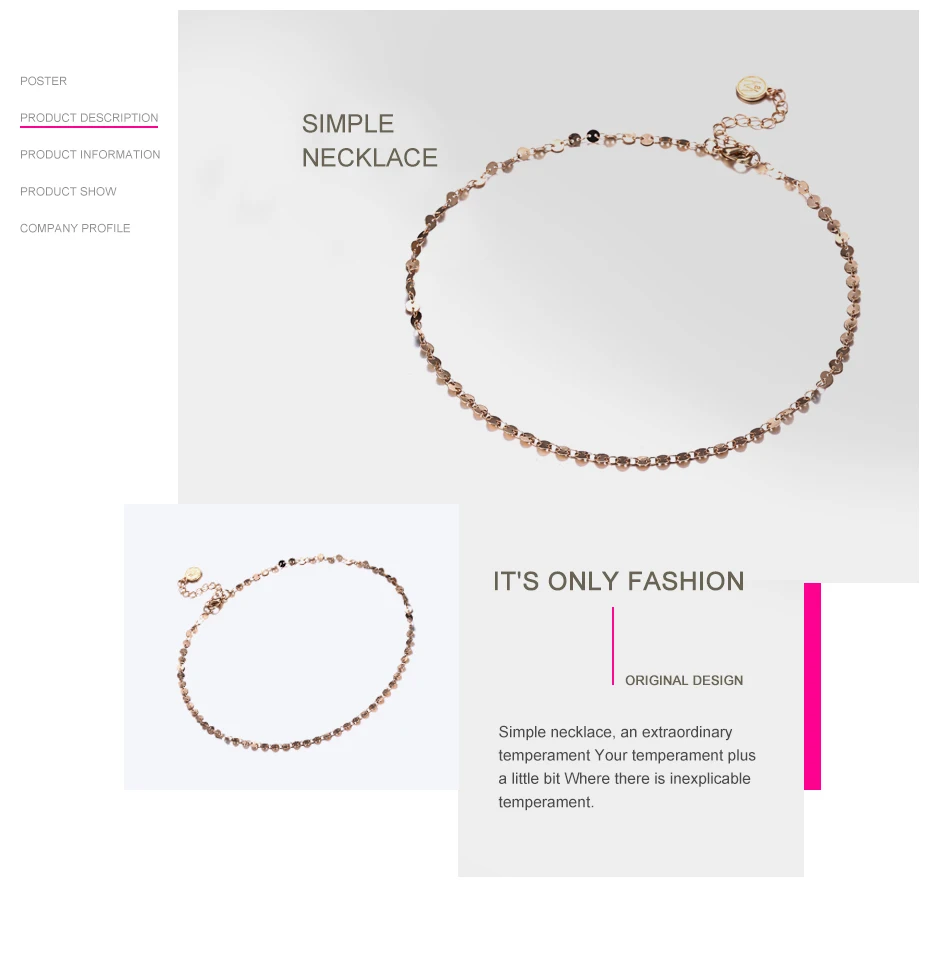Select PRODUCT DESCRIPTION in the sidebar
950x954 pixels.
tap(89, 117)
